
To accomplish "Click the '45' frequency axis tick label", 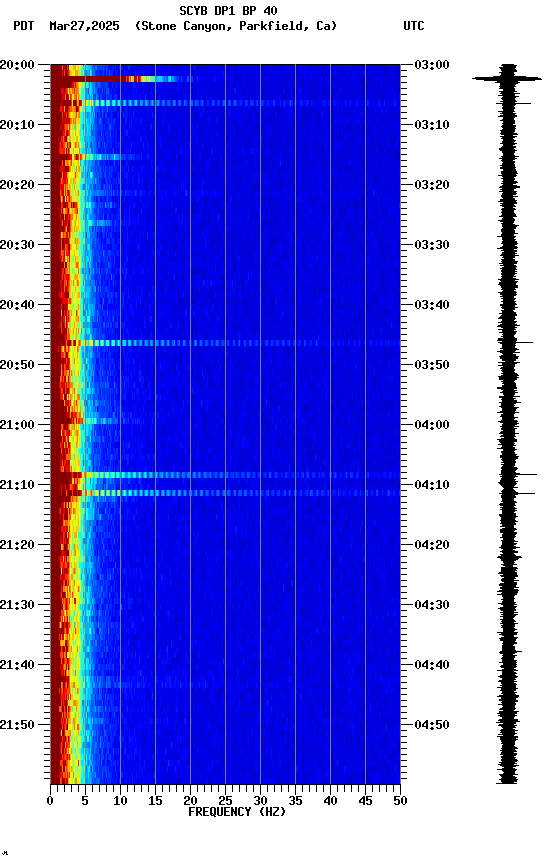I will [x=365, y=801].
